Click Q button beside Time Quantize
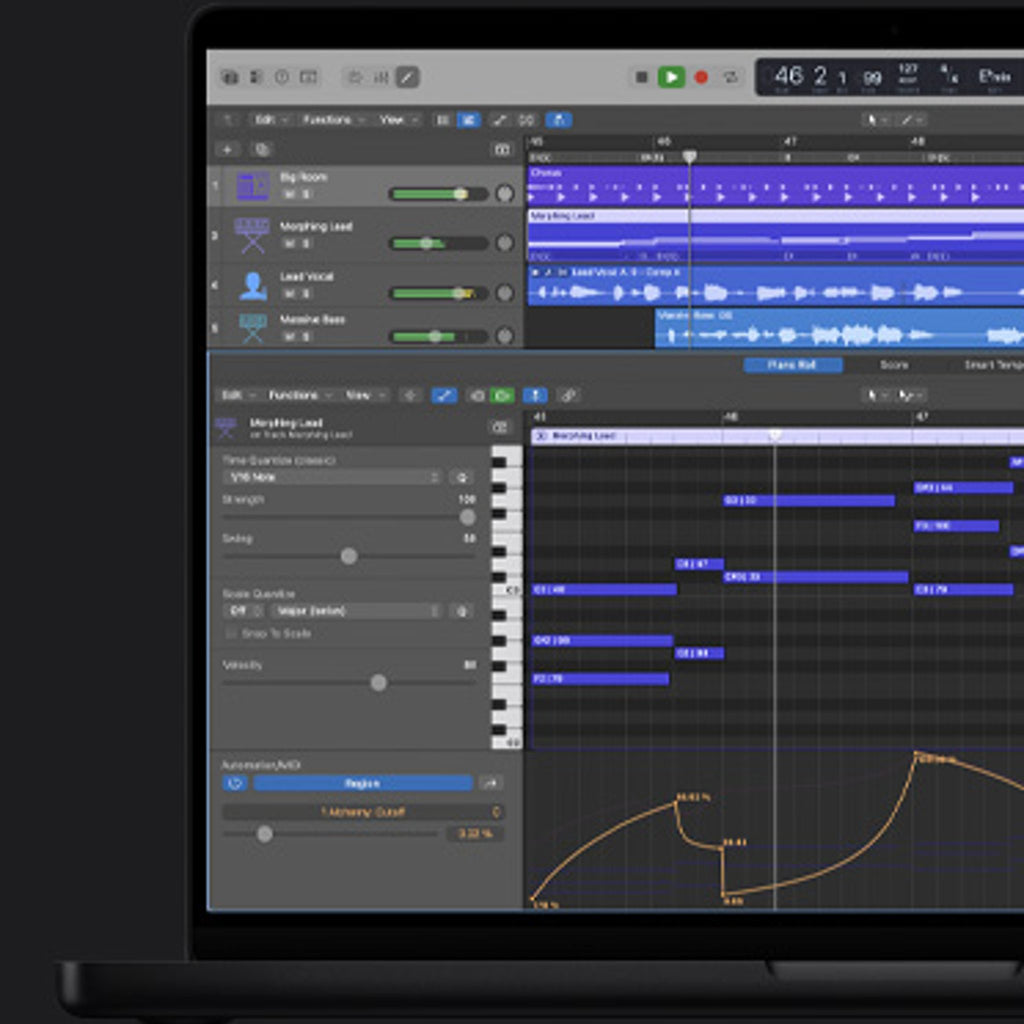Screen dimensions: 1024x1024 [x=461, y=477]
